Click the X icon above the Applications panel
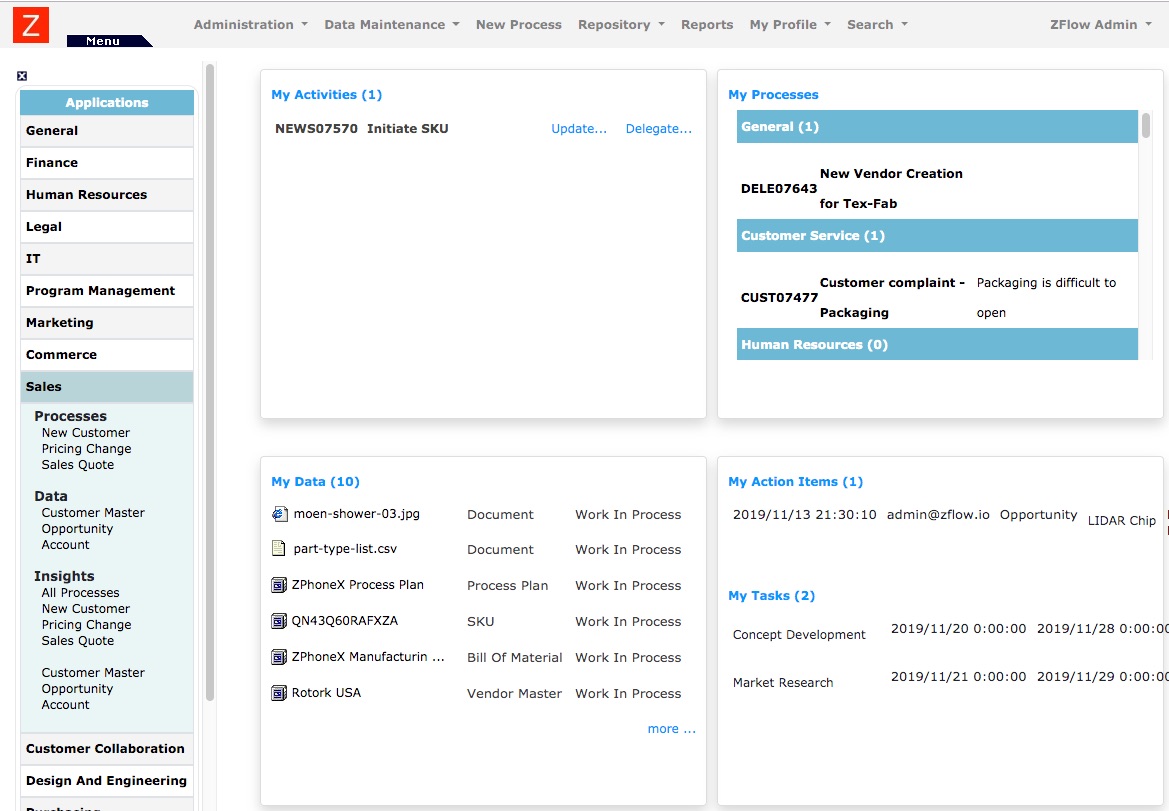This screenshot has width=1169, height=811. 22,75
